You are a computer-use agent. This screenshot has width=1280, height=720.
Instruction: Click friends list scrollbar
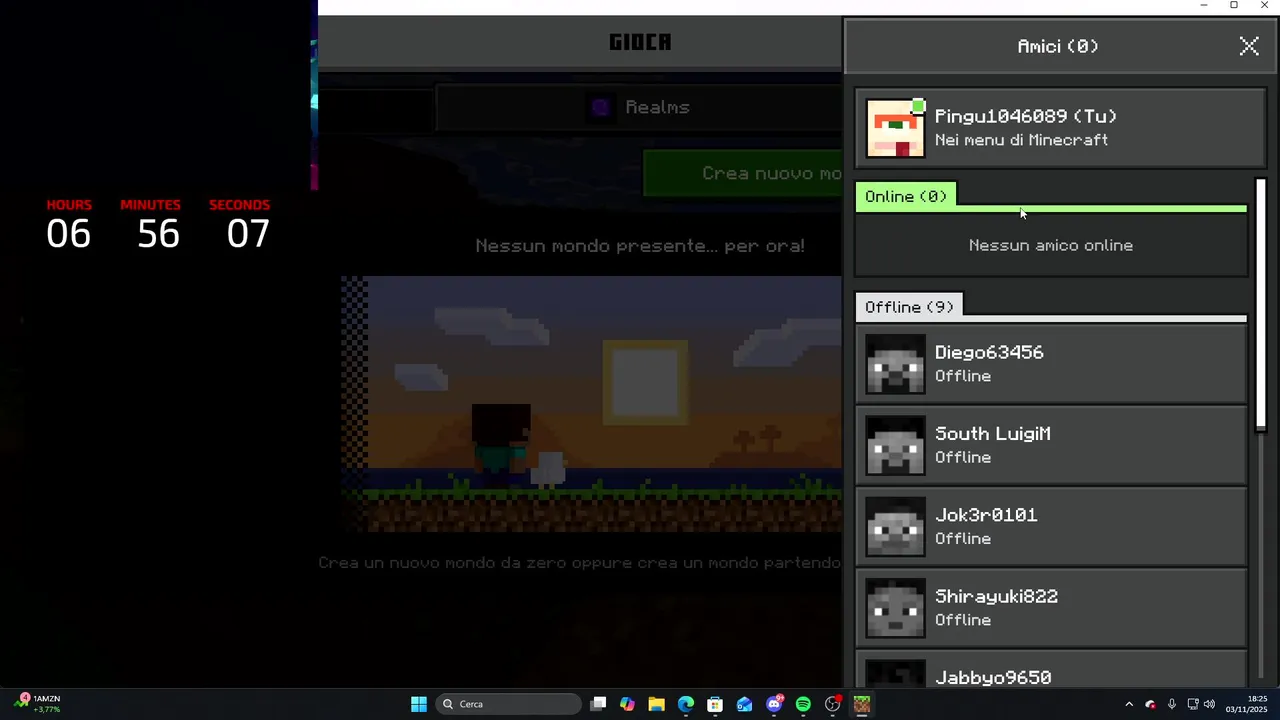1261,305
